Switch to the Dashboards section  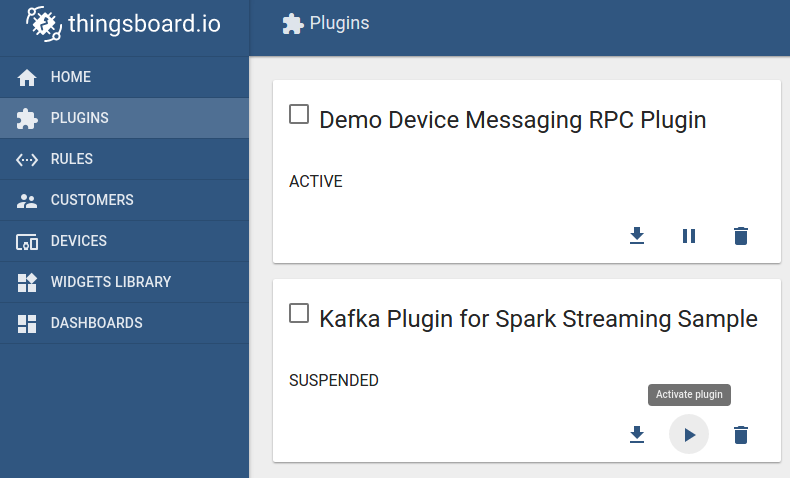click(x=96, y=323)
